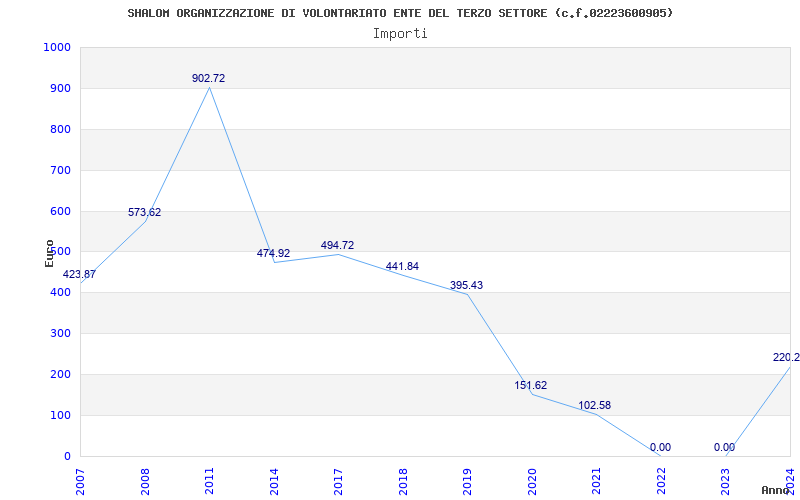Select the 0.00 label above 2023
The image size is (800, 500).
click(x=724, y=447)
